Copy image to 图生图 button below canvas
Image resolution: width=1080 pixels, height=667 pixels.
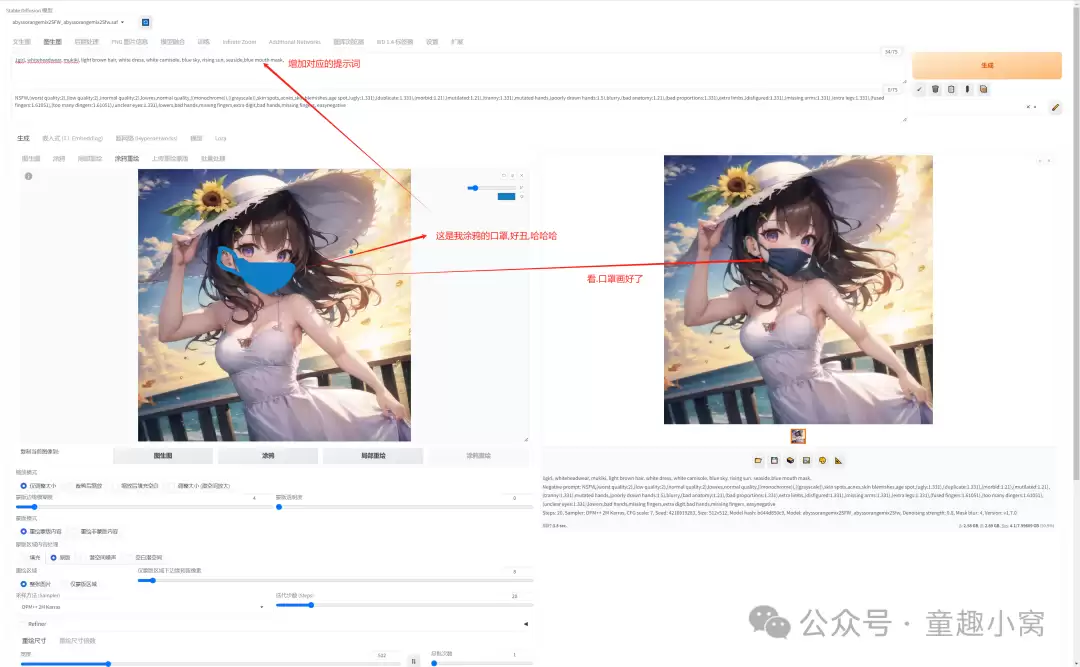163,455
